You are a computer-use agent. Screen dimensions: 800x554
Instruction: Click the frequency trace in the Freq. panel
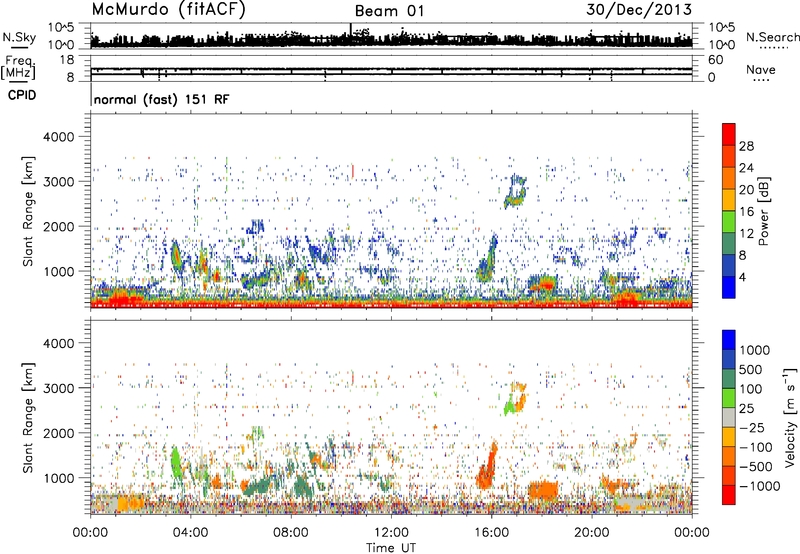click(x=391, y=71)
